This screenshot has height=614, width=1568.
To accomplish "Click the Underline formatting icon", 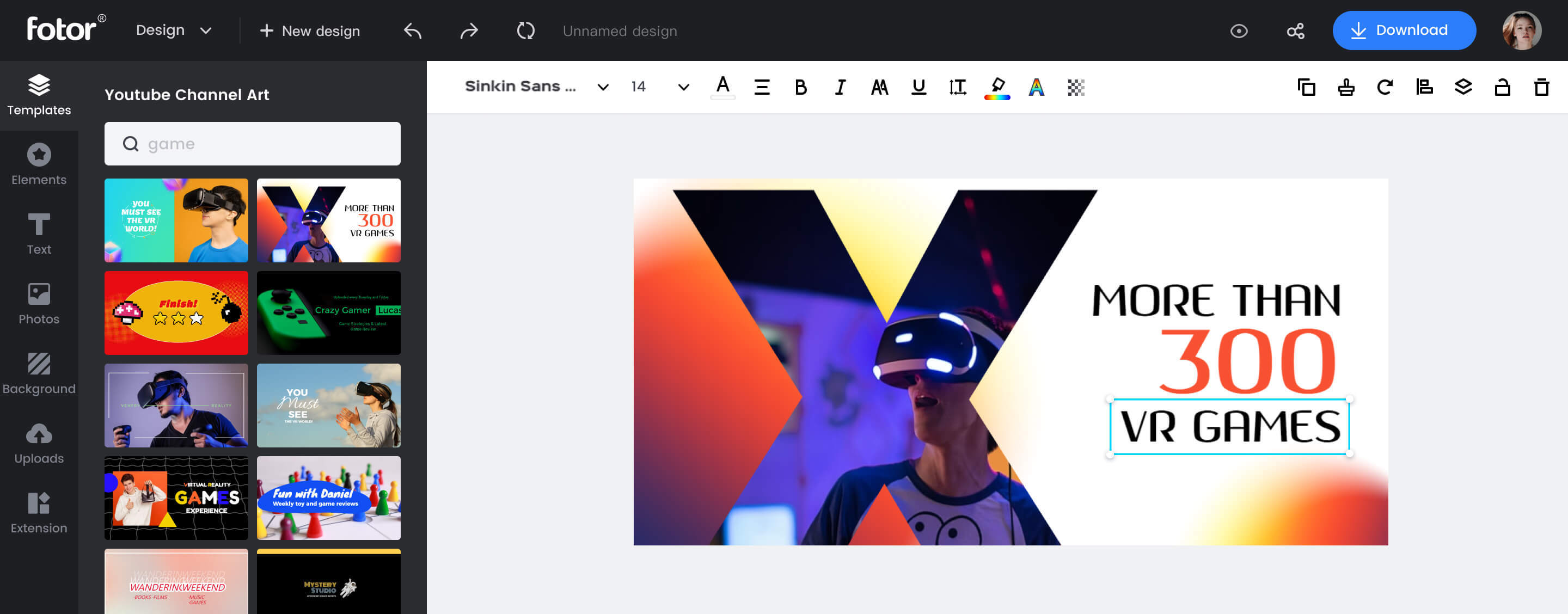I will 918,87.
